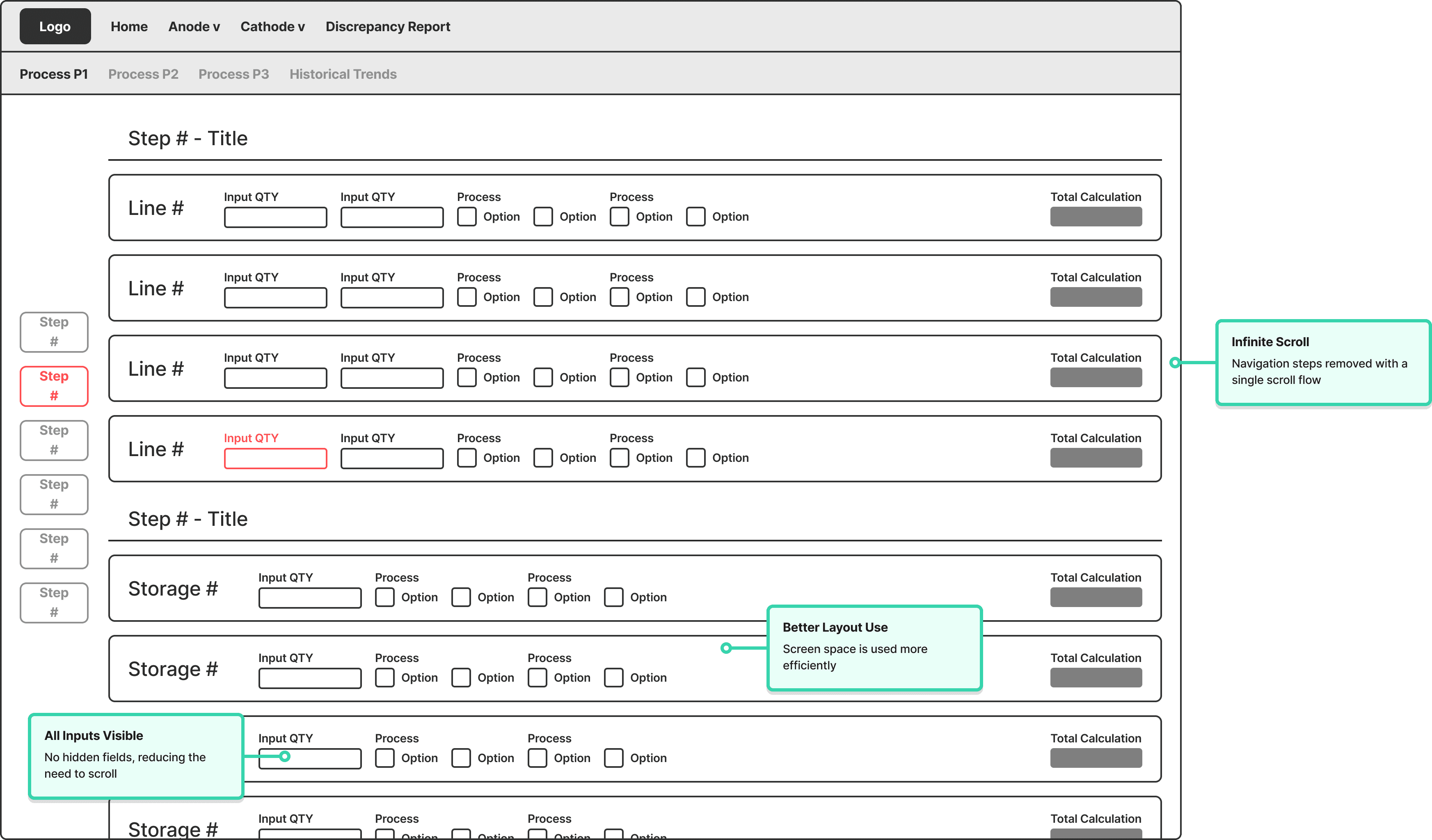
Task: Focus first Input QTY field in first Line row
Action: [276, 217]
